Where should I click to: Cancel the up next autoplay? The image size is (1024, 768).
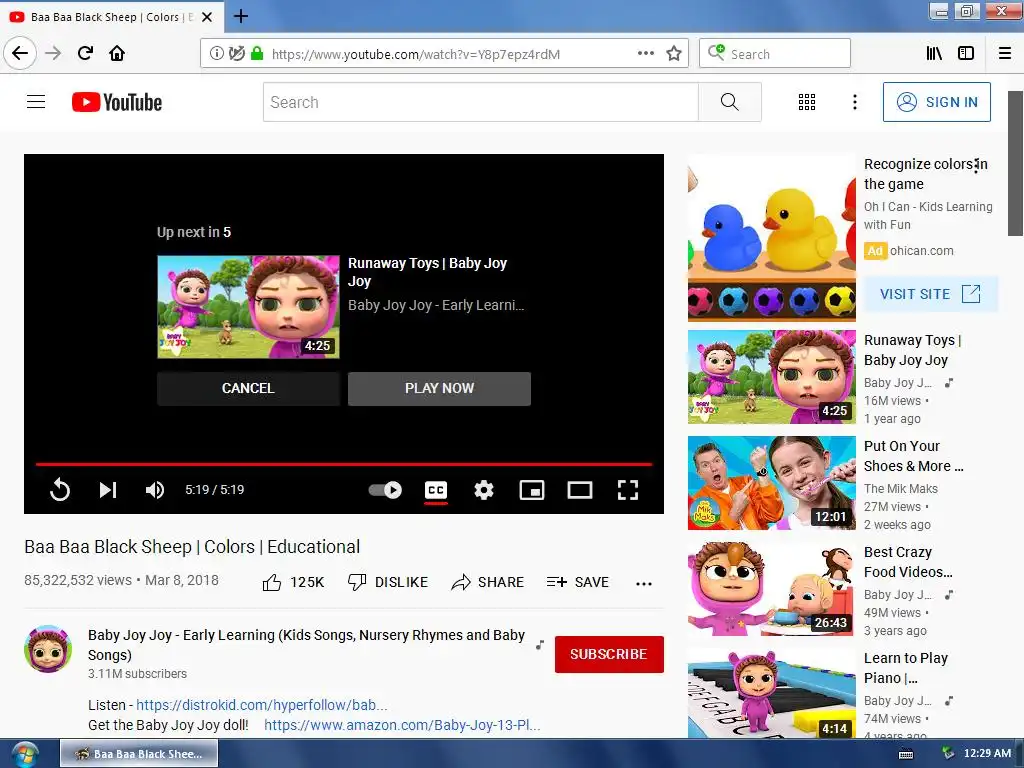pos(248,389)
